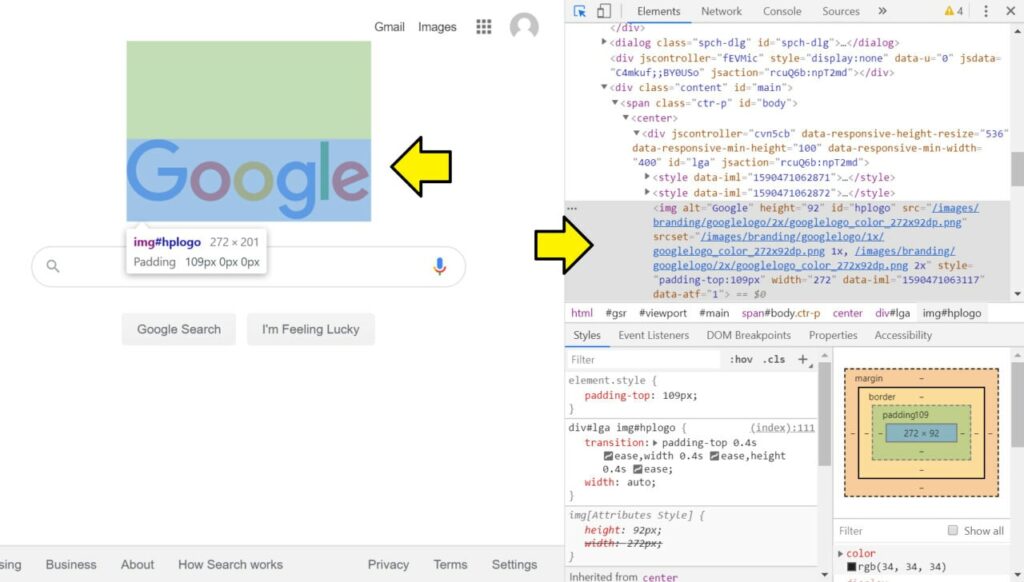
Task: Open the Google account avatar
Action: [x=524, y=27]
